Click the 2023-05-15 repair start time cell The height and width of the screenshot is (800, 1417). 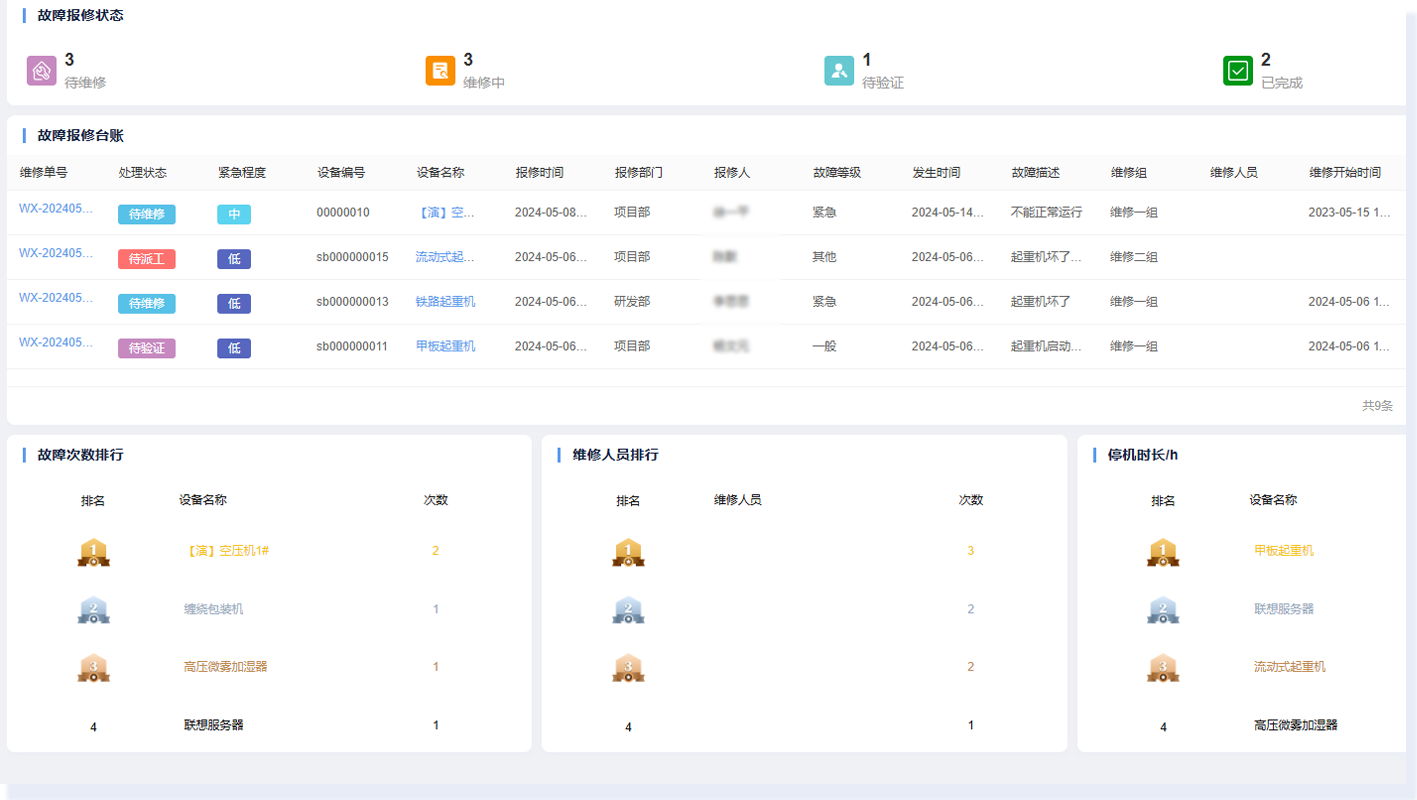(1350, 212)
